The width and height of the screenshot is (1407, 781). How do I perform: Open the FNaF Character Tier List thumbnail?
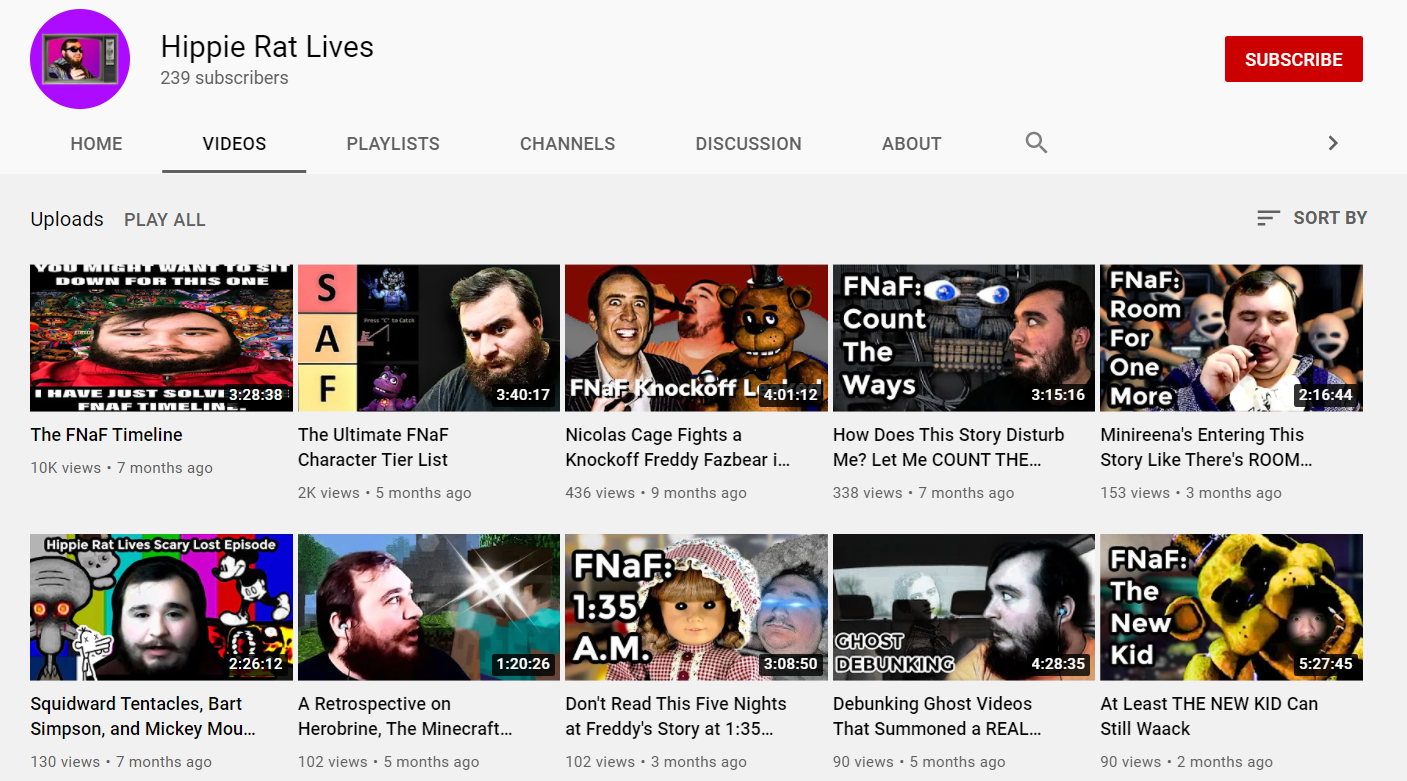point(429,338)
